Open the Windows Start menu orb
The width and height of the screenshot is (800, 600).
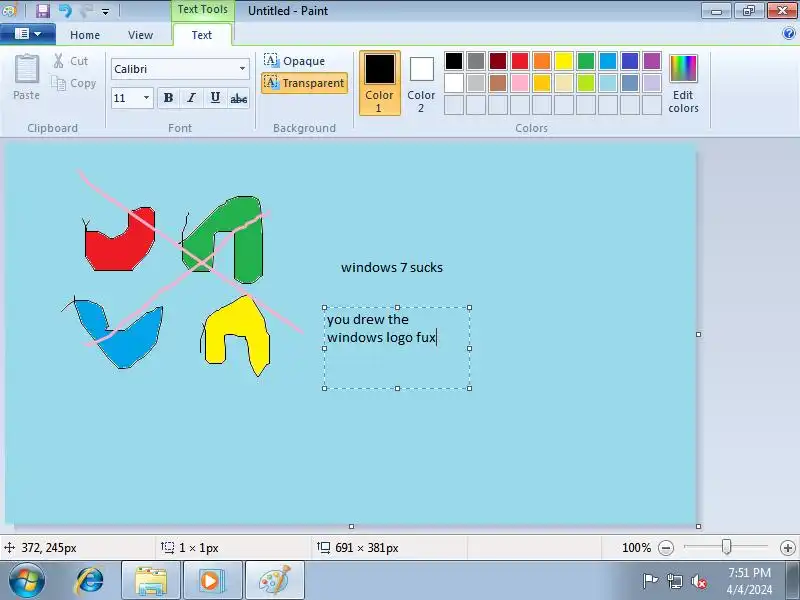[26, 580]
